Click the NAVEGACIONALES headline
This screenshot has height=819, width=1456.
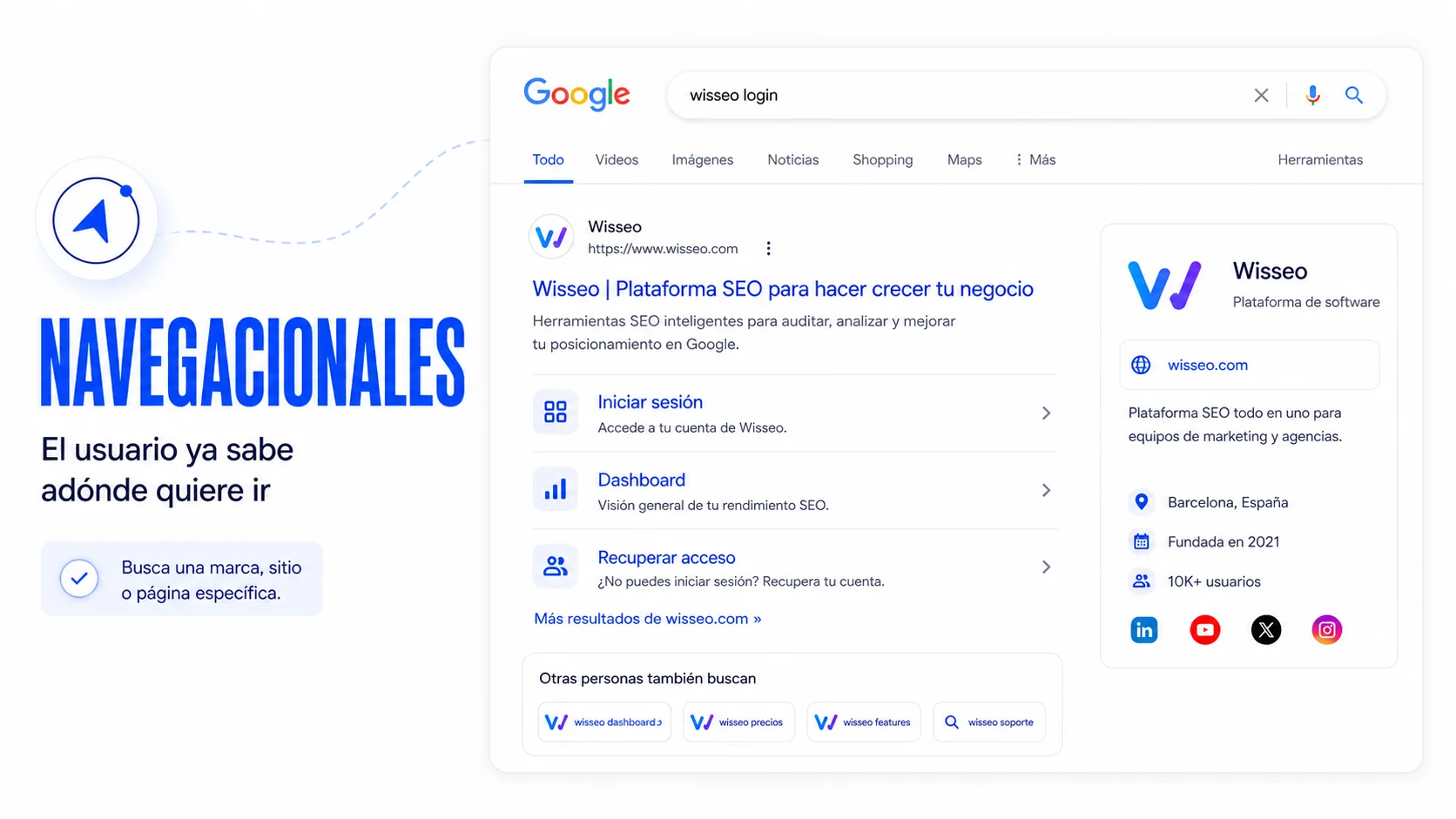click(253, 362)
